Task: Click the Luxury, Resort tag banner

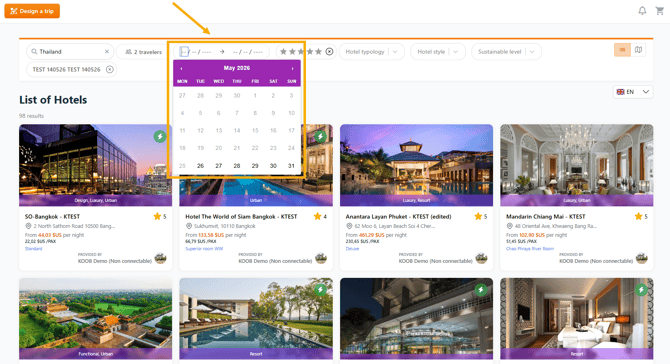Action: (x=416, y=200)
